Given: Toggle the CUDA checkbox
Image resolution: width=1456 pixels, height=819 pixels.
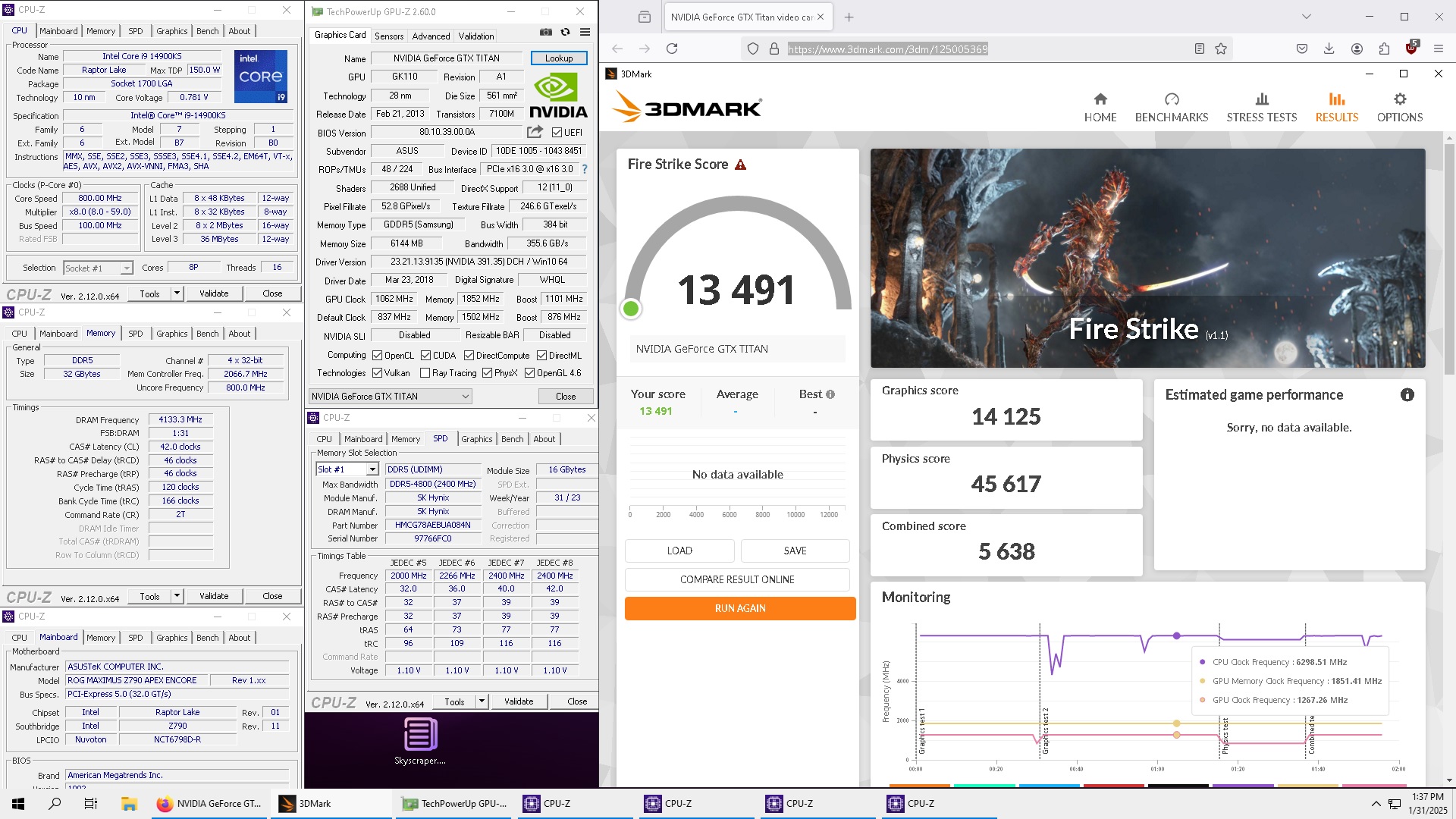Looking at the screenshot, I should (425, 356).
